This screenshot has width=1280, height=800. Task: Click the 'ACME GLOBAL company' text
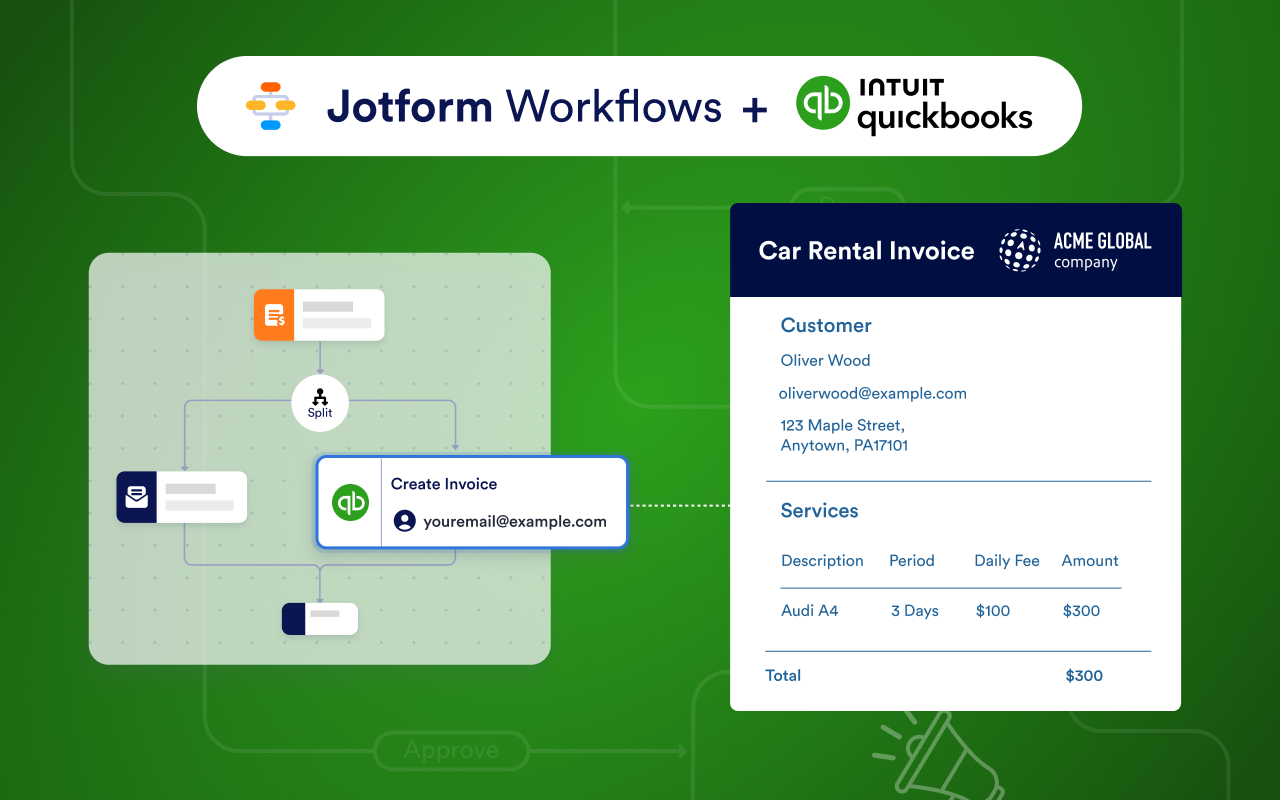pos(1102,250)
